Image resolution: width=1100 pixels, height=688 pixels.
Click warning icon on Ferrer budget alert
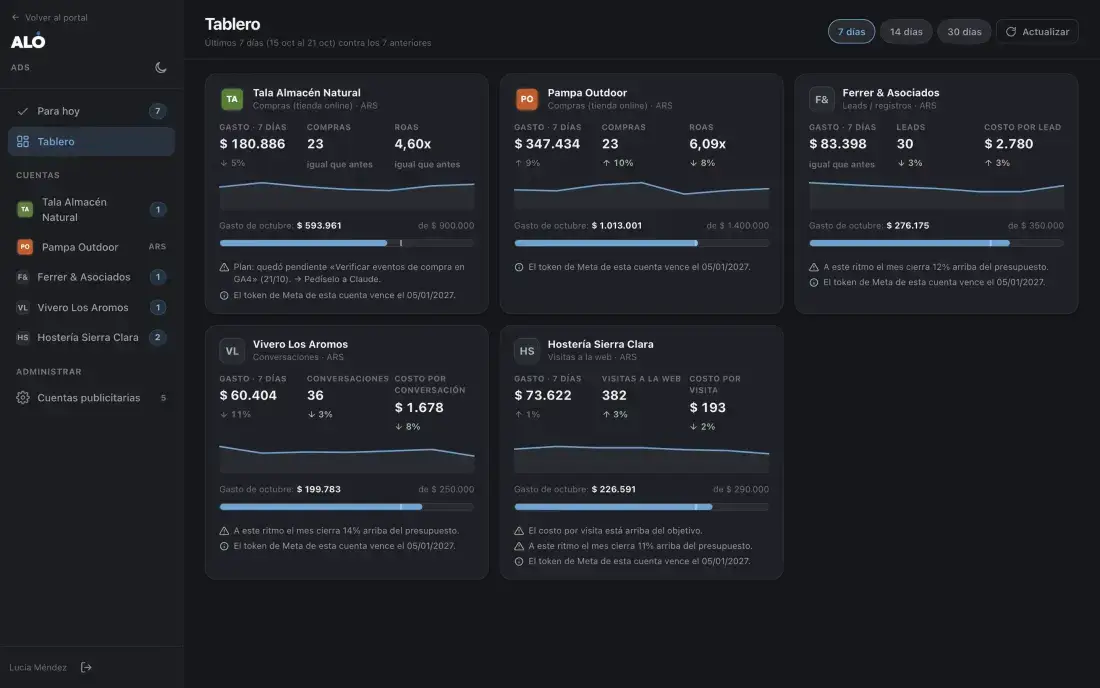click(x=814, y=267)
